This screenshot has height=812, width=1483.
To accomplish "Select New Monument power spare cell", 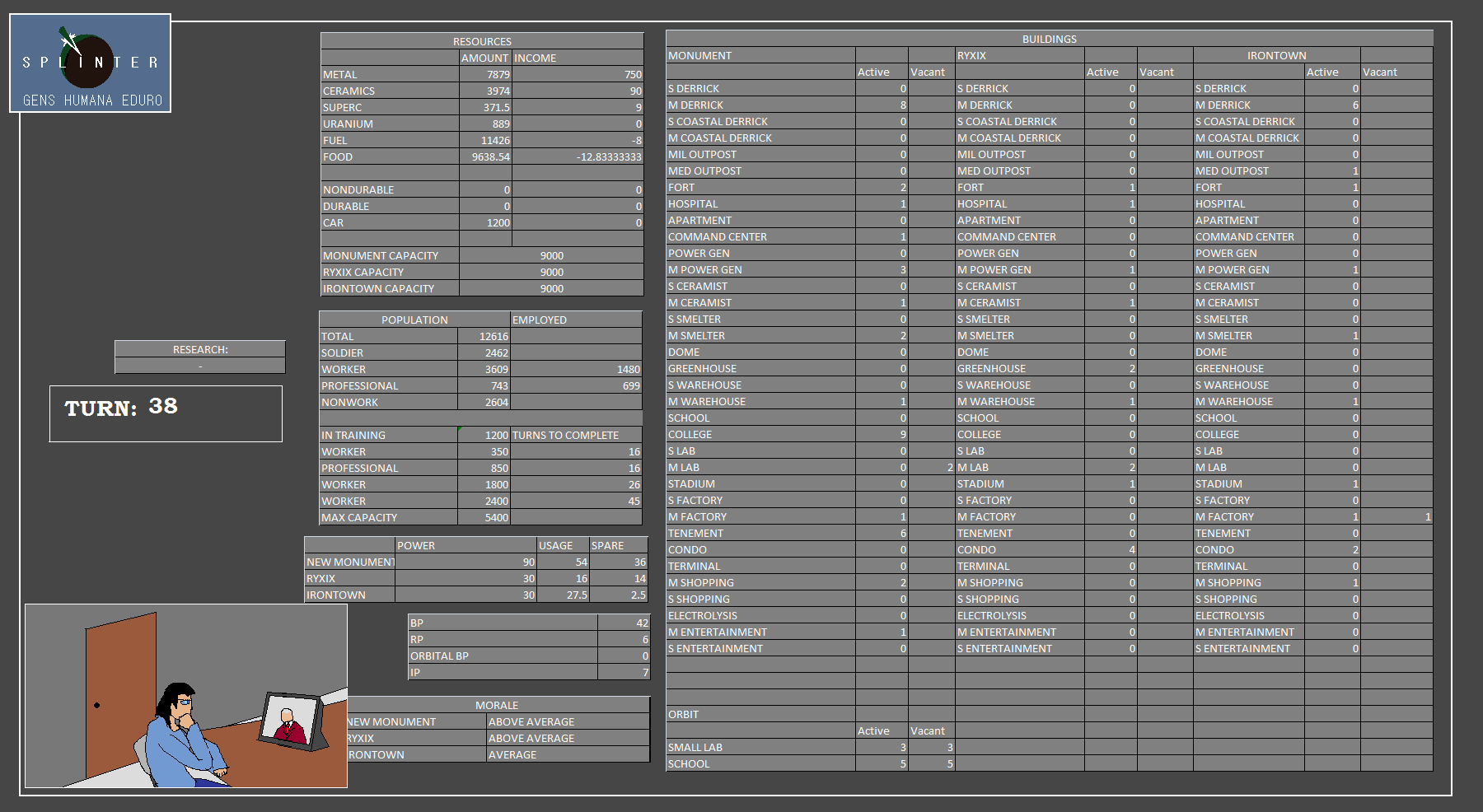I will click(619, 562).
